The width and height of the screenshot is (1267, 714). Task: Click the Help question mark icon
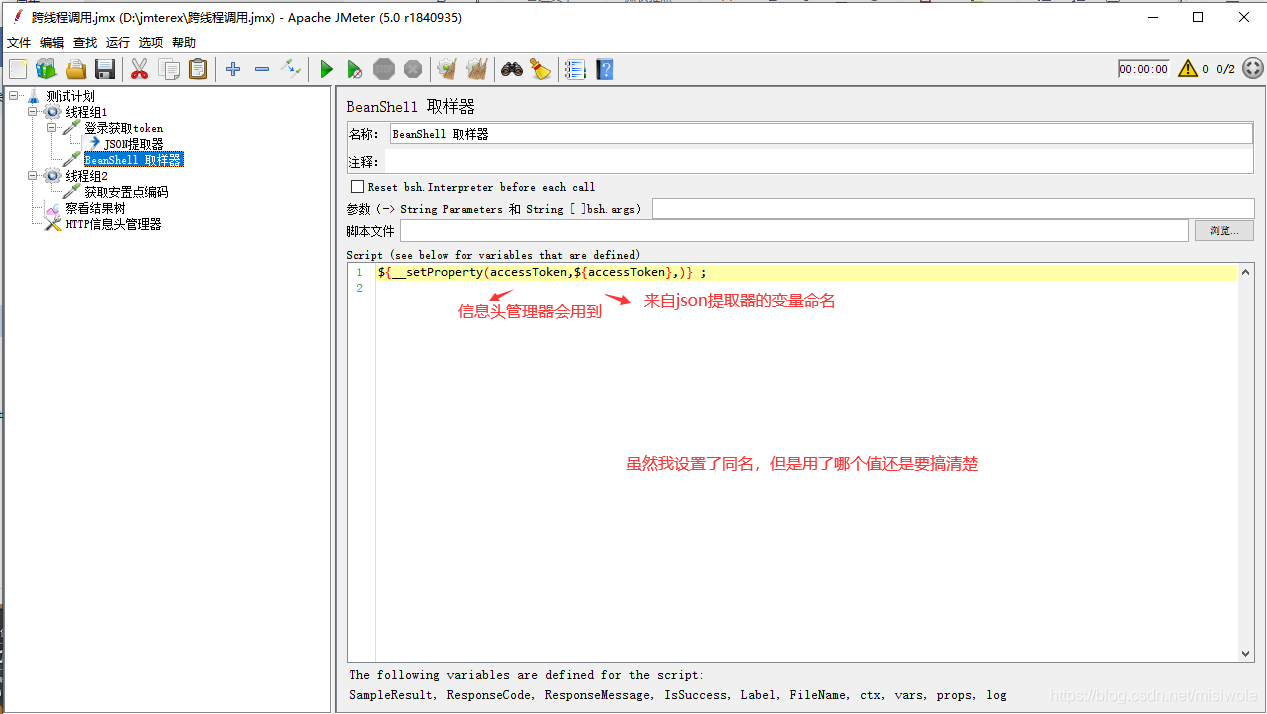pos(604,69)
